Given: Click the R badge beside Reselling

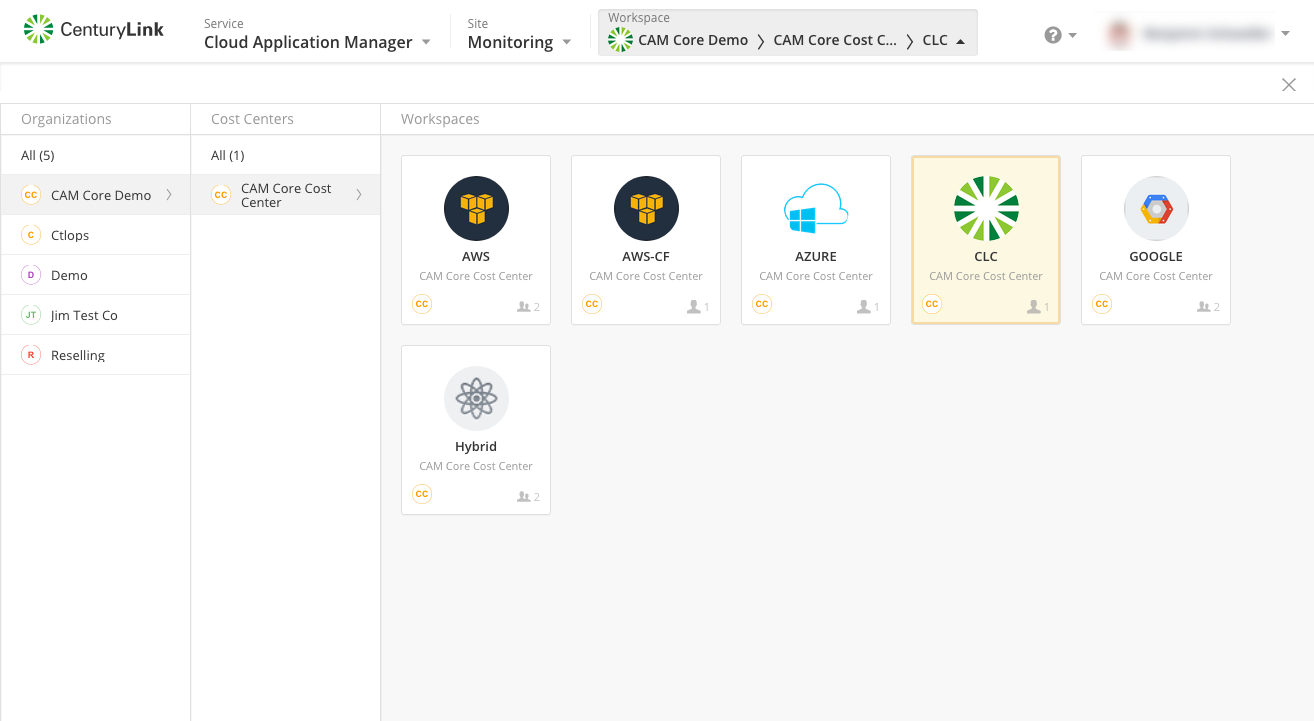Looking at the screenshot, I should [31, 355].
